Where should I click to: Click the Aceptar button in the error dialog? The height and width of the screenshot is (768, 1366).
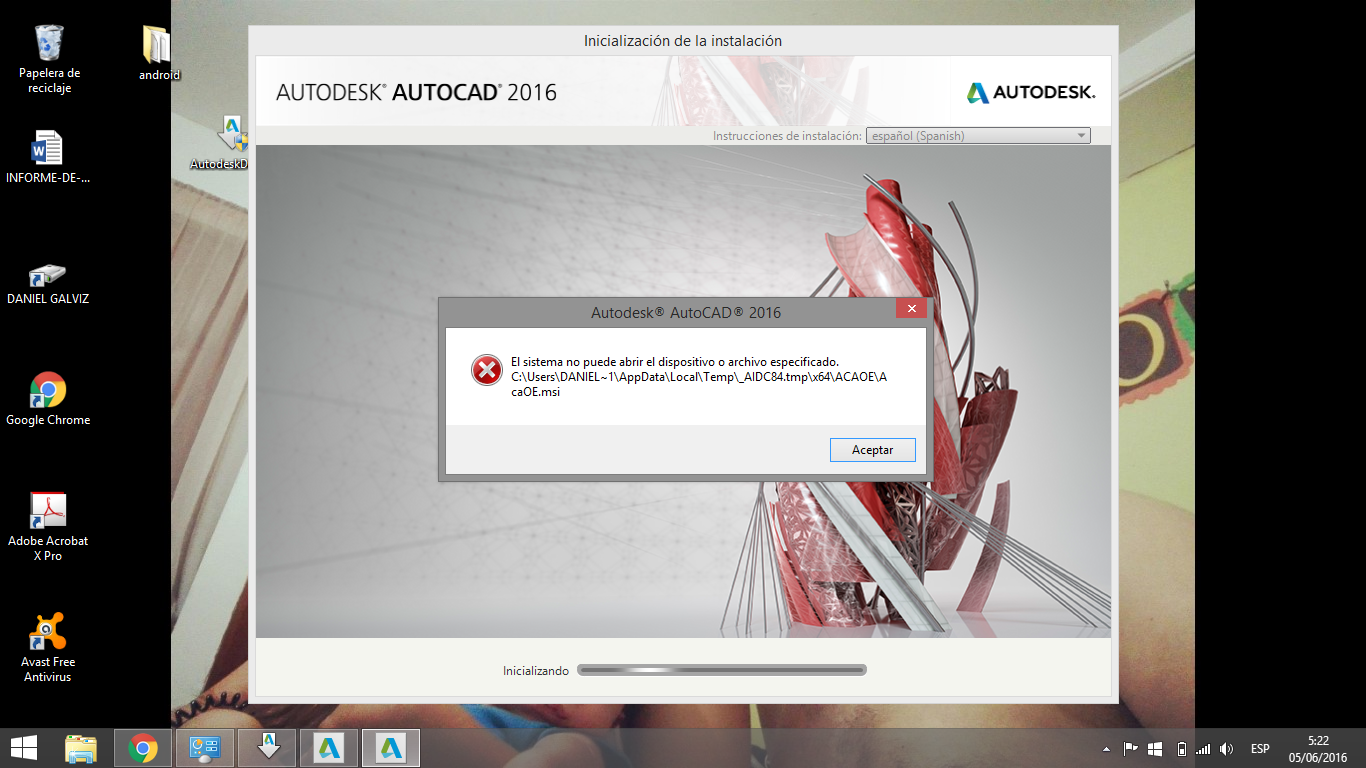click(872, 450)
